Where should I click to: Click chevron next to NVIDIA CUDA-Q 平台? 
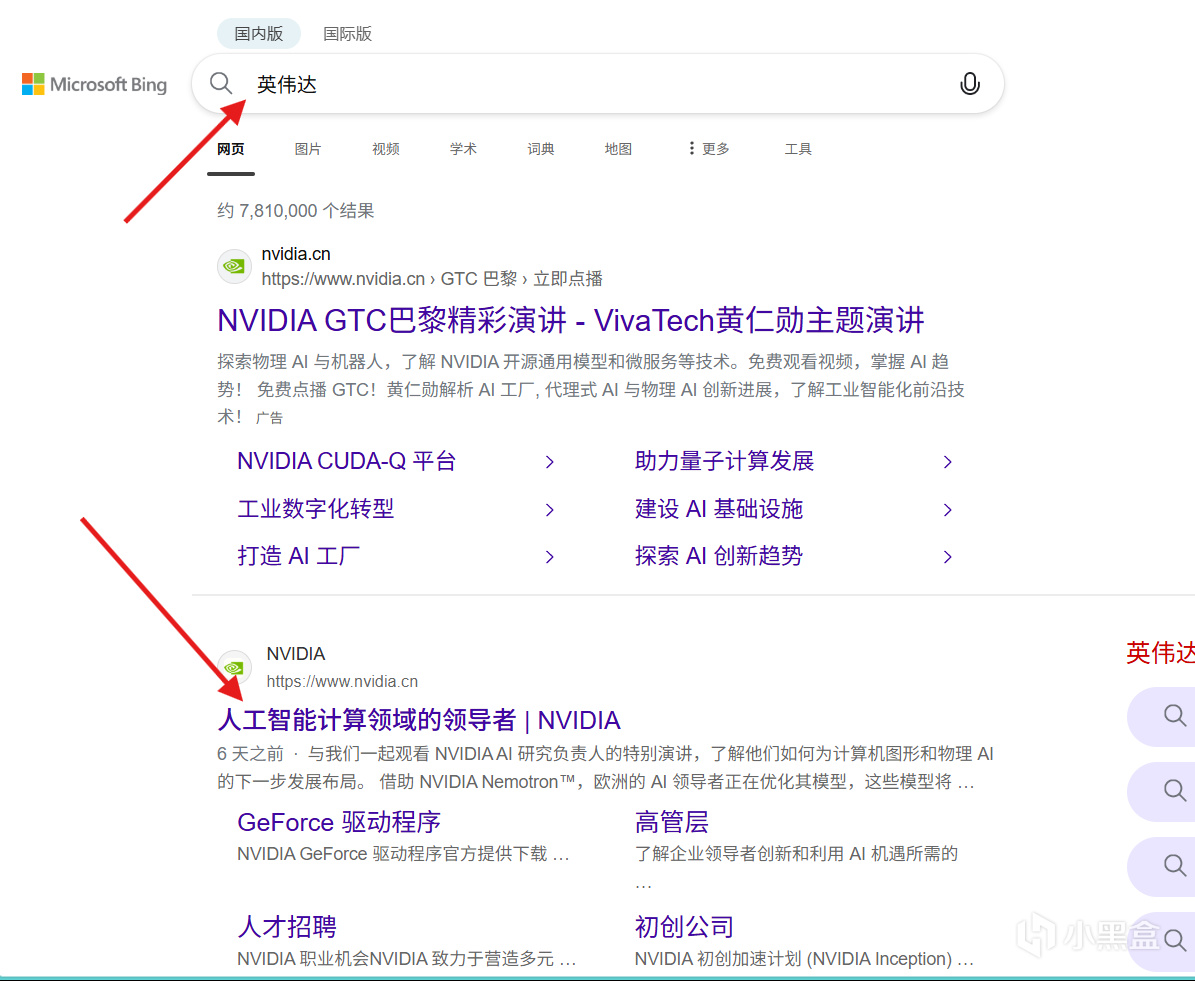pos(549,462)
